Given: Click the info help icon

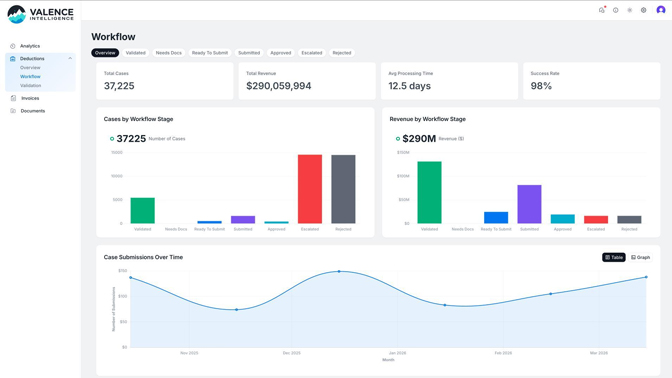Looking at the screenshot, I should [615, 10].
